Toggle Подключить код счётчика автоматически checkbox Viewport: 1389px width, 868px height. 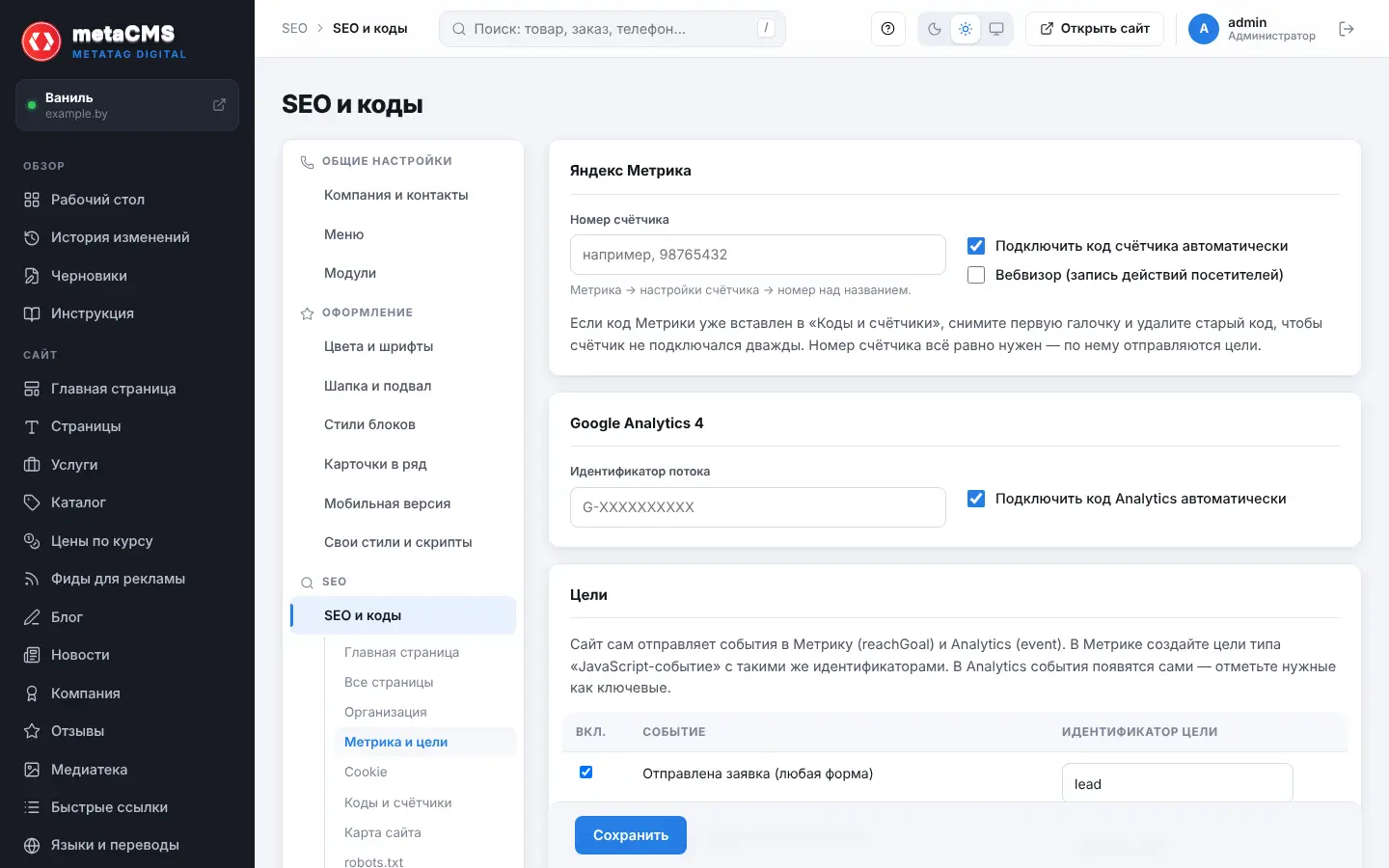[976, 246]
